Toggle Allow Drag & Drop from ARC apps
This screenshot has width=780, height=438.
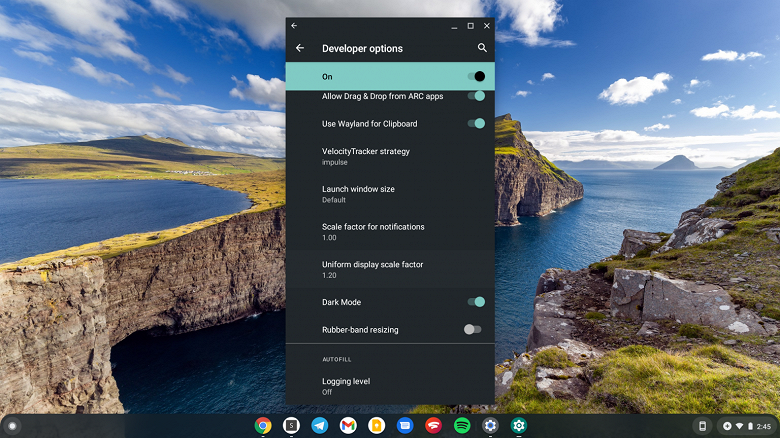coord(476,96)
